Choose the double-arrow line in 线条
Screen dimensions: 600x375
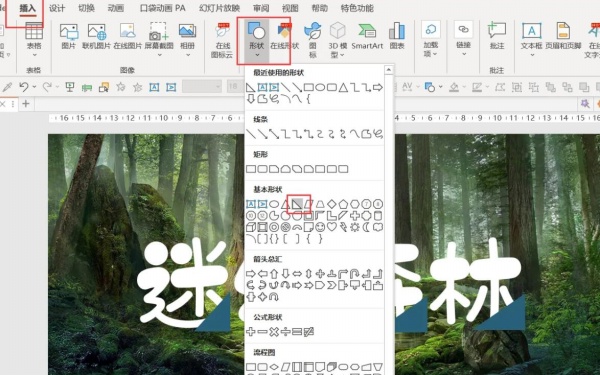[274, 134]
